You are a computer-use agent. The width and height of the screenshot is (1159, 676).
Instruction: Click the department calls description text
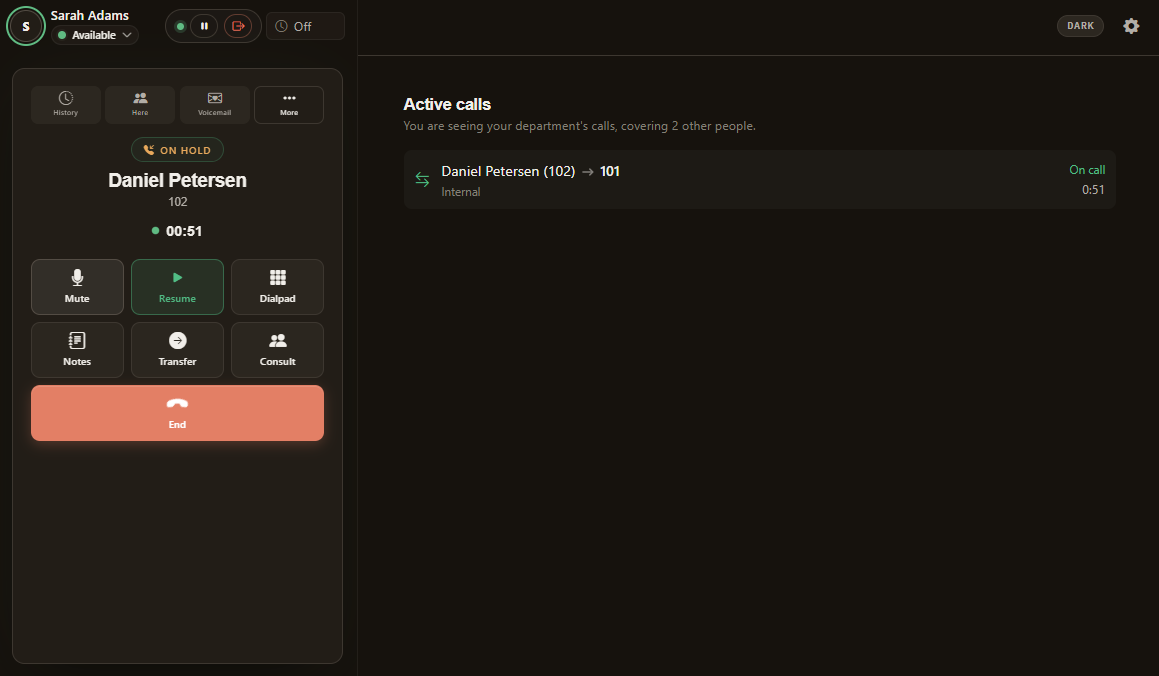coord(580,126)
